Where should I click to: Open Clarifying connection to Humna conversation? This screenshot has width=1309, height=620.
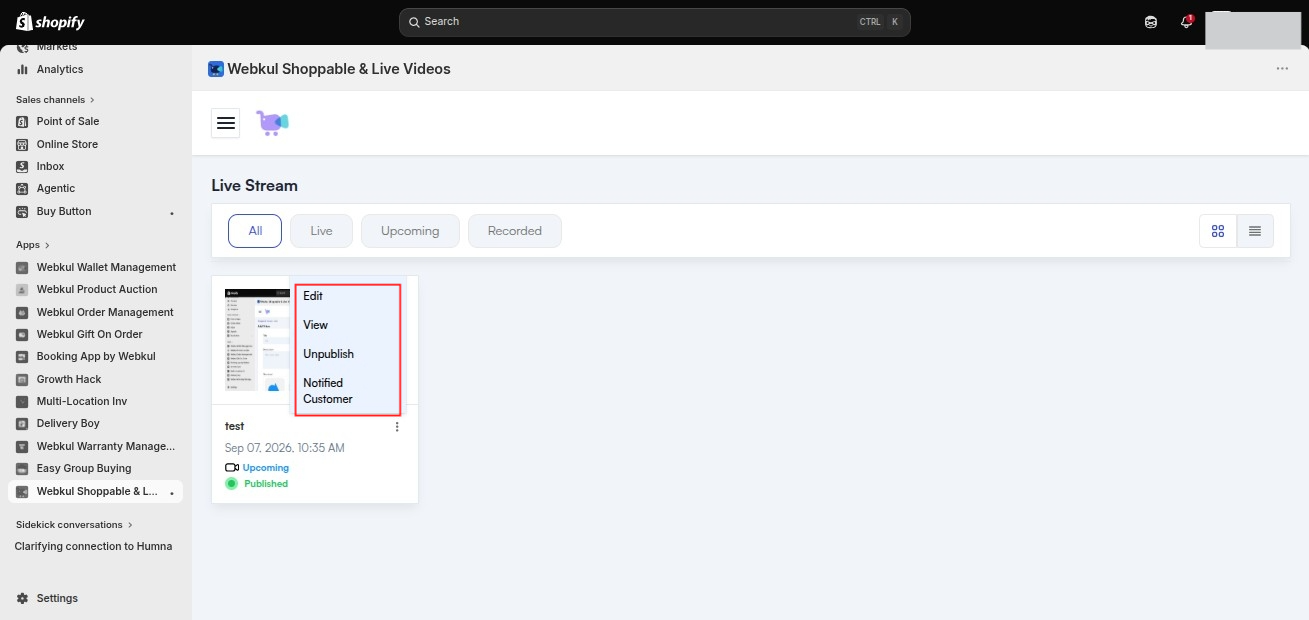click(x=93, y=546)
